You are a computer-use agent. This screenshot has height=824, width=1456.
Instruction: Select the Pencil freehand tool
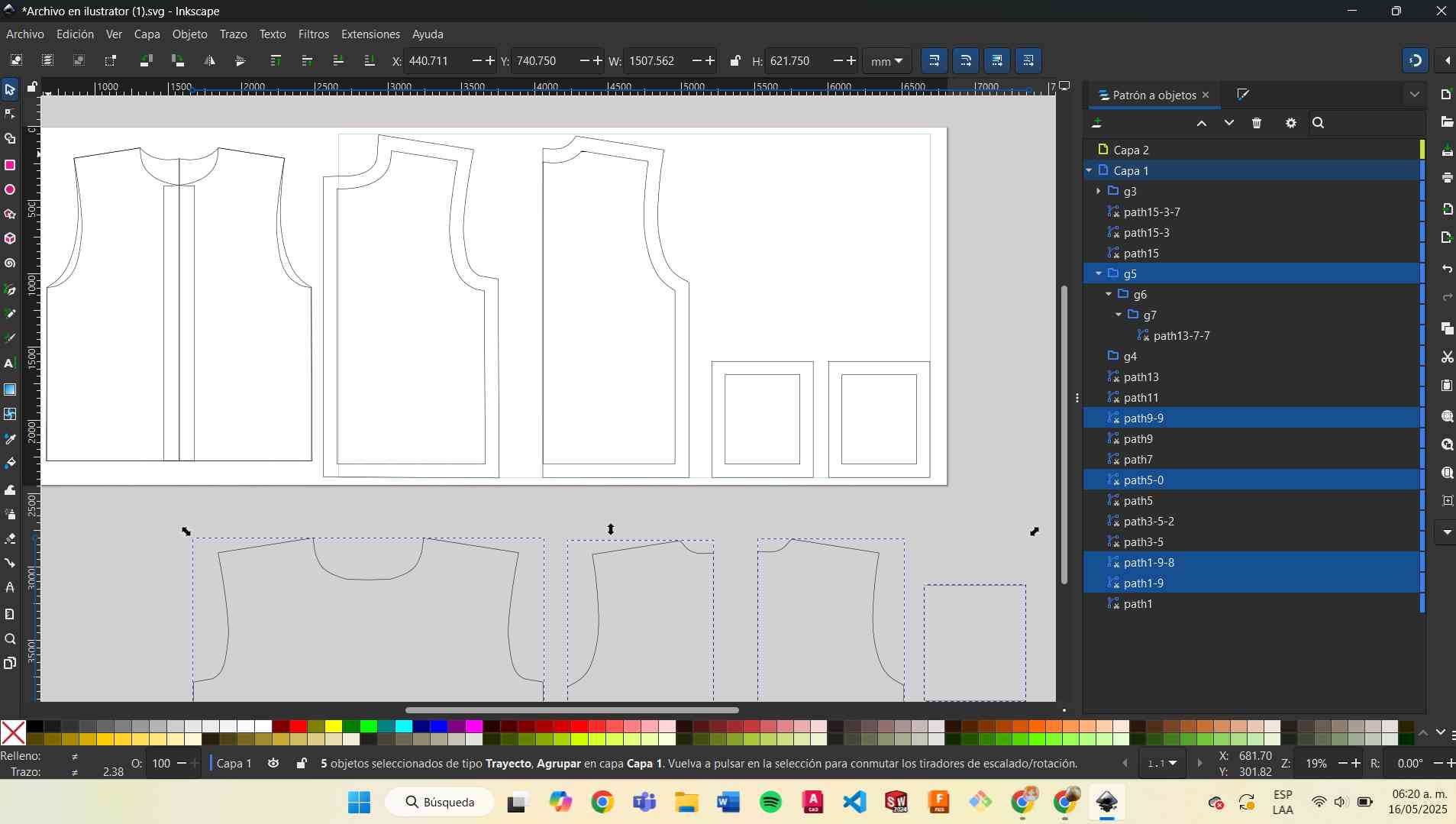[x=10, y=314]
